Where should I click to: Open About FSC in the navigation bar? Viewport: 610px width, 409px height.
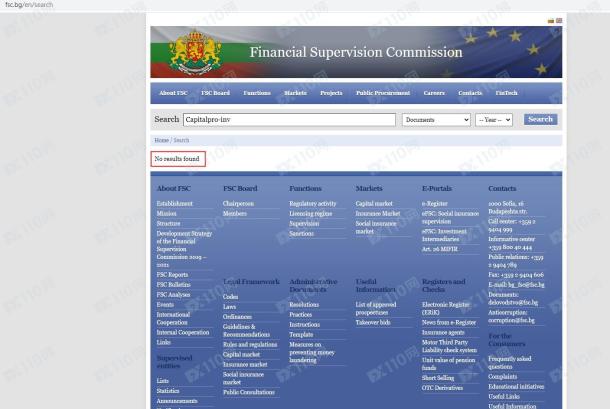pos(173,93)
